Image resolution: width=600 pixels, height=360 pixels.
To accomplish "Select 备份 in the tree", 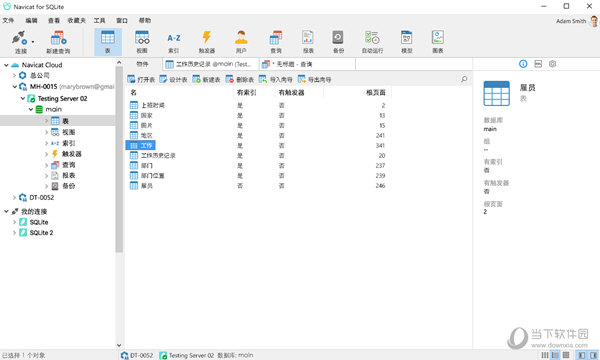I will click(68, 186).
